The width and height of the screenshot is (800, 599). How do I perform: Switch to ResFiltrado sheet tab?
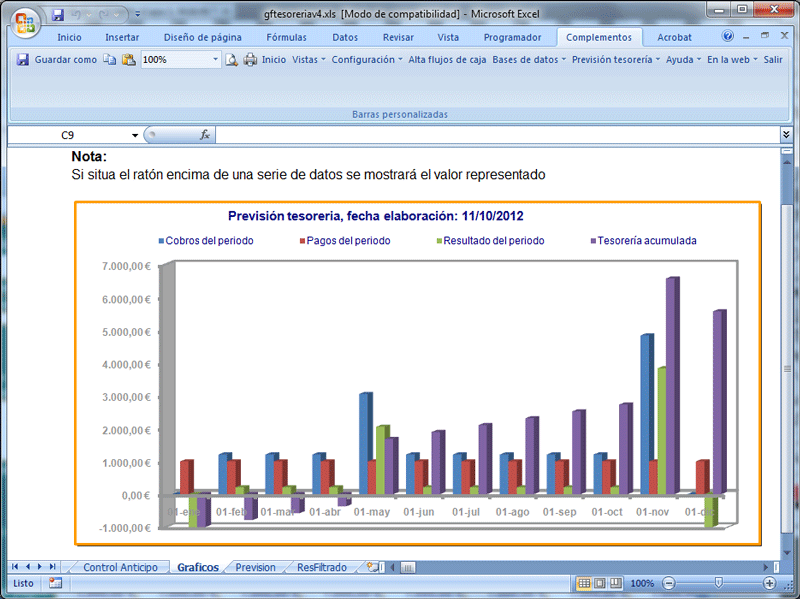pos(322,567)
